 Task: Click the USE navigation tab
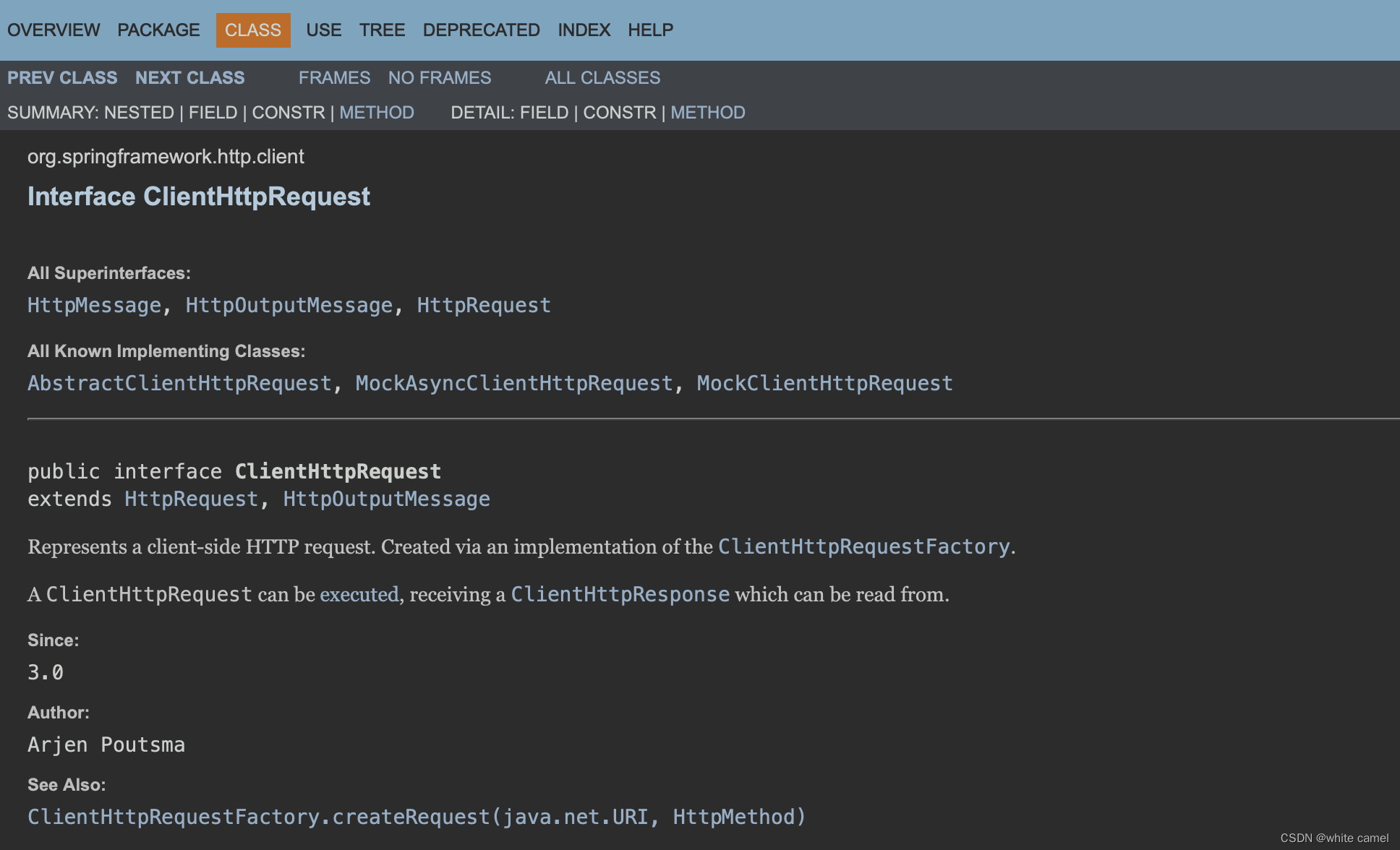point(323,30)
